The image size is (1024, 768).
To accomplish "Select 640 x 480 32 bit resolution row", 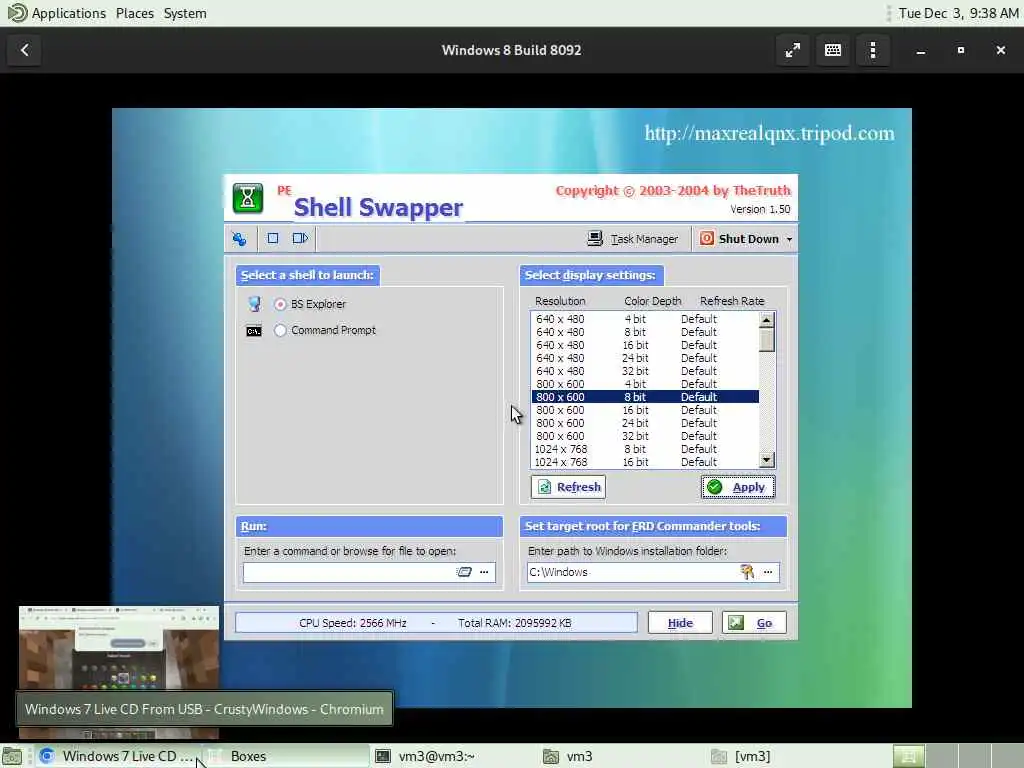I will 645,371.
